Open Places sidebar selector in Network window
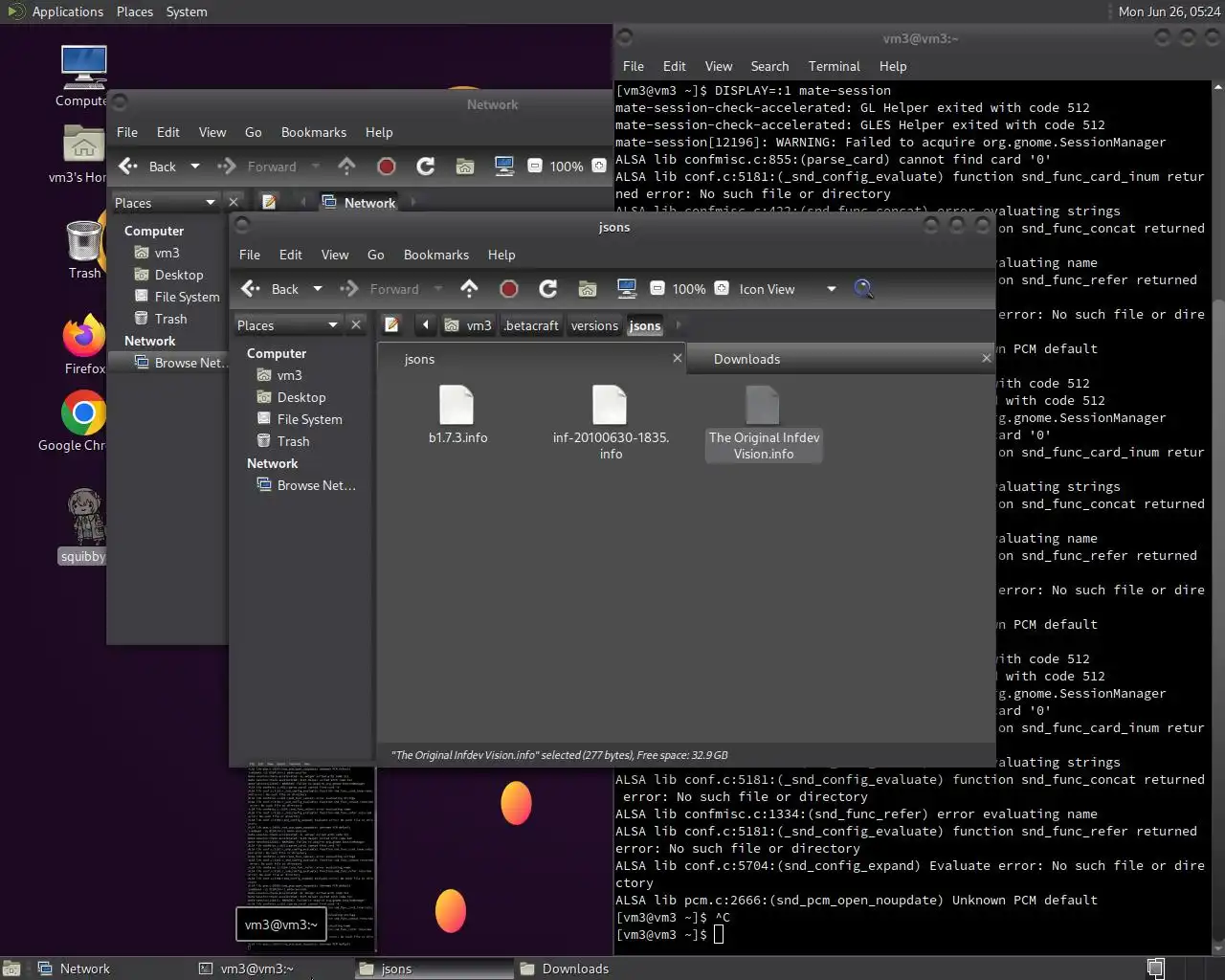Image resolution: width=1225 pixels, height=980 pixels. click(165, 203)
